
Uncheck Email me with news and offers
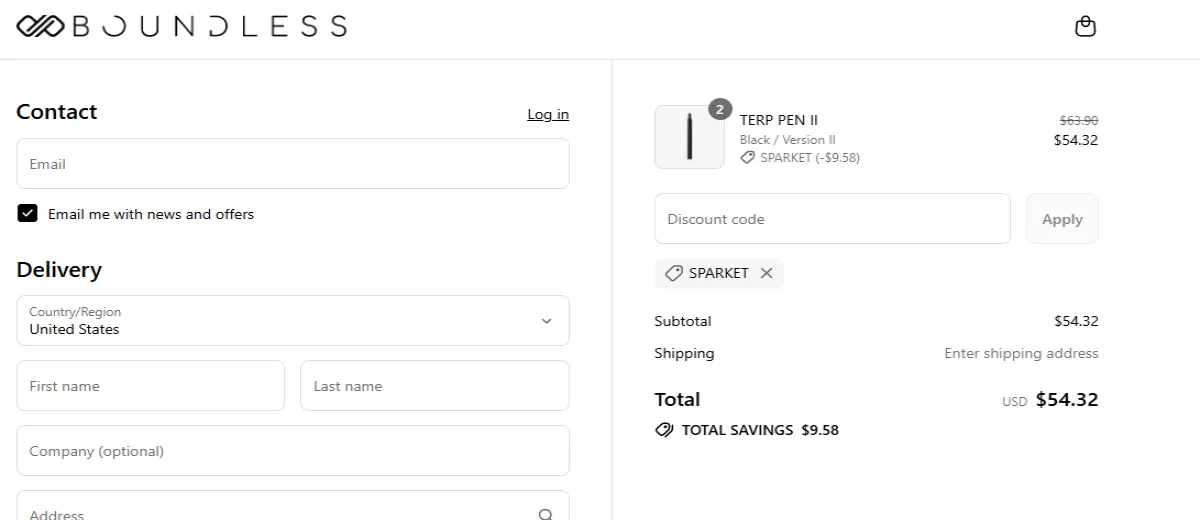28,213
